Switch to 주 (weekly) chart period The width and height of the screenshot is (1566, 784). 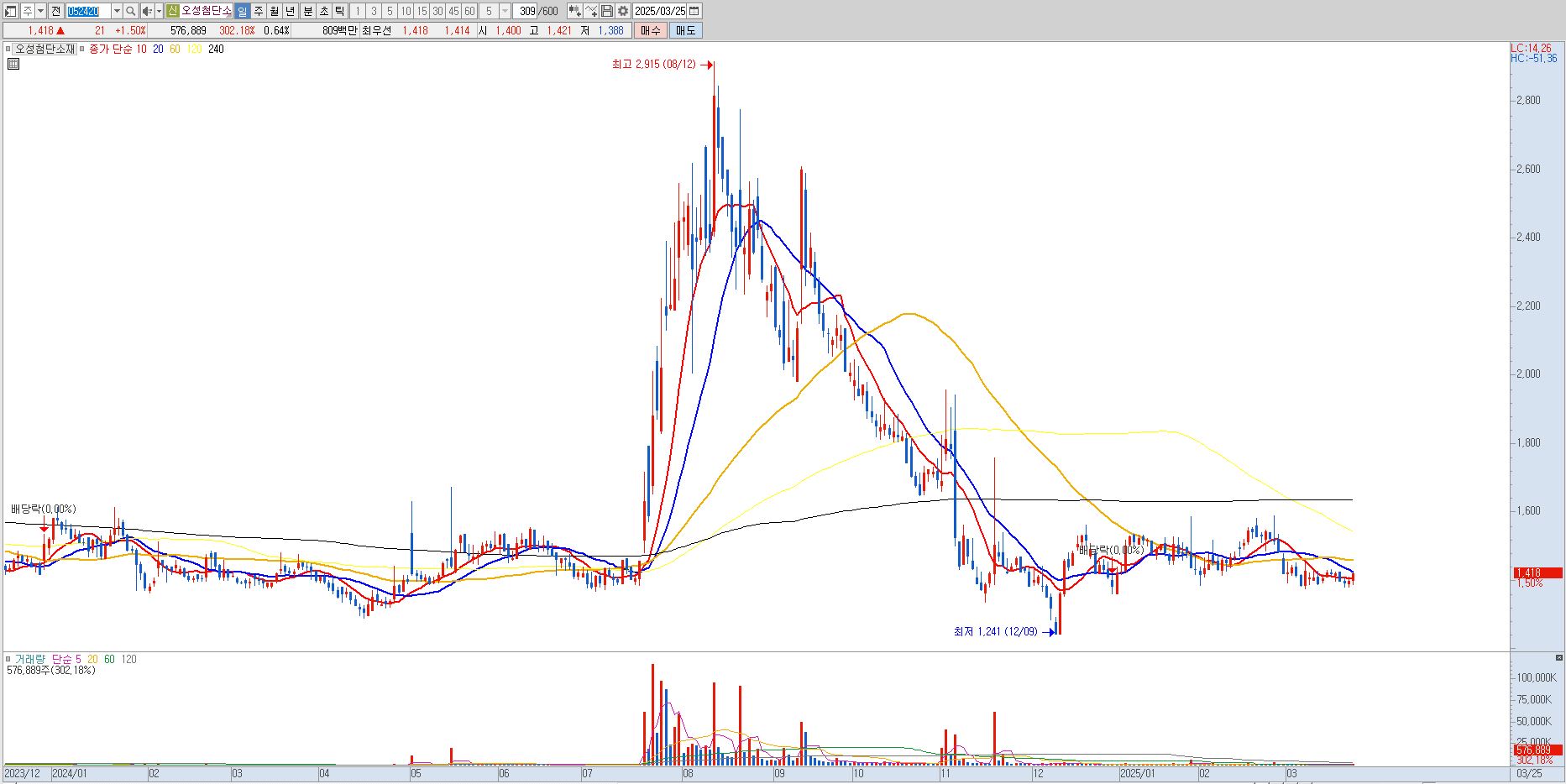tap(258, 11)
